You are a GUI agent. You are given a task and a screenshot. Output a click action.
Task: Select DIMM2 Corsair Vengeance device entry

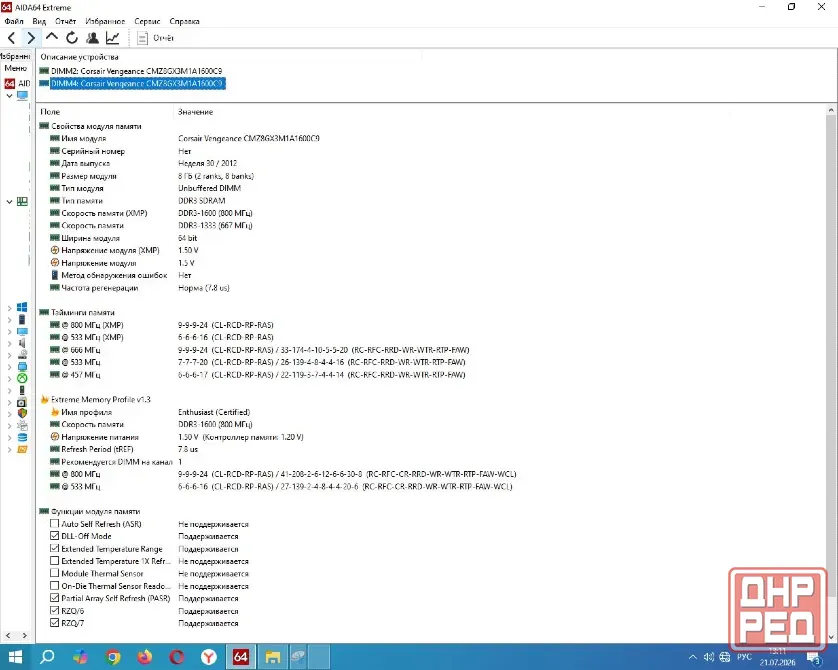[x=136, y=71]
